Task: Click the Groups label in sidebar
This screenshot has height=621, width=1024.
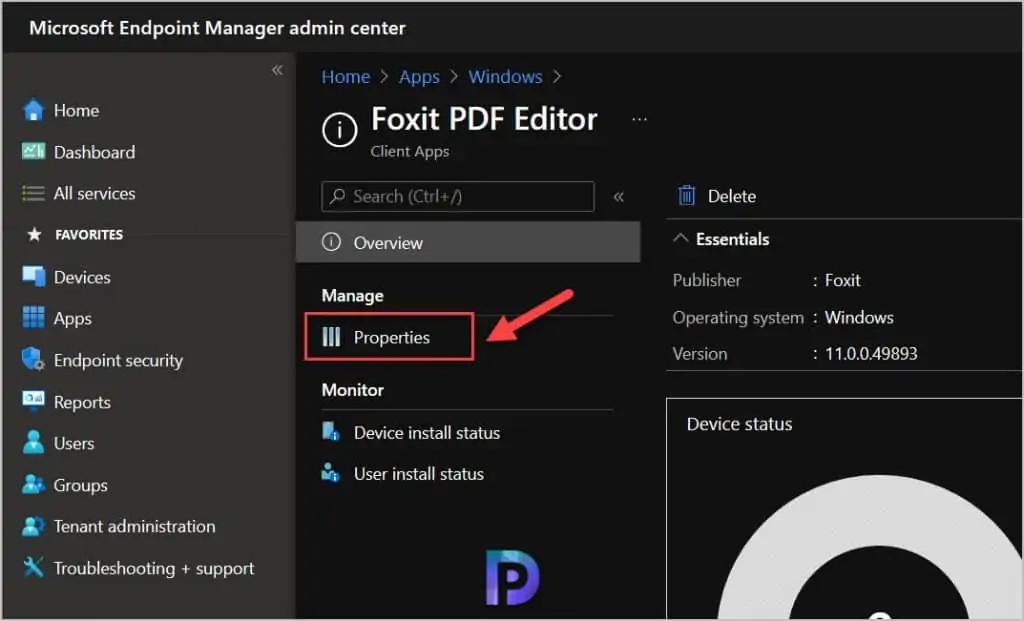Action: pos(80,485)
